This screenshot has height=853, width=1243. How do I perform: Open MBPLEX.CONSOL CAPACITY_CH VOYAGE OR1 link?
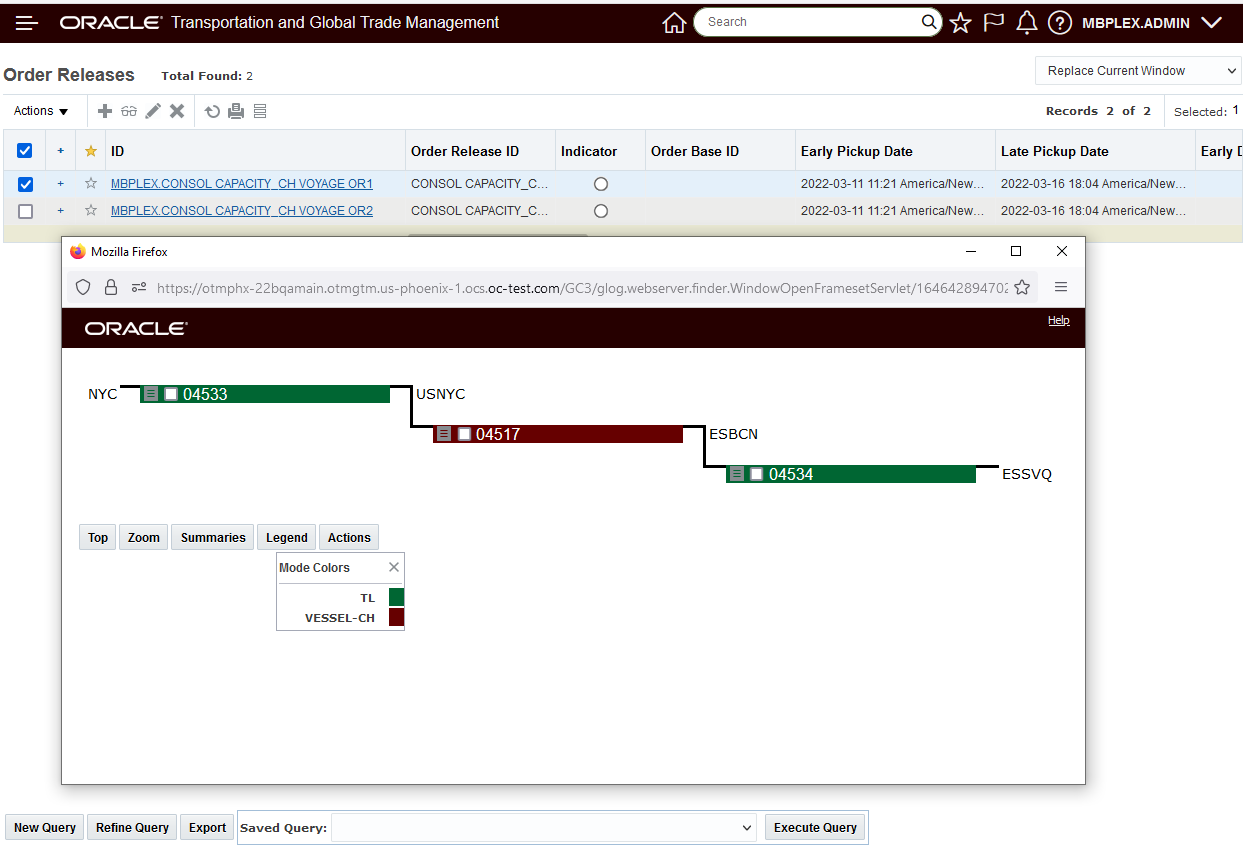[x=242, y=184]
